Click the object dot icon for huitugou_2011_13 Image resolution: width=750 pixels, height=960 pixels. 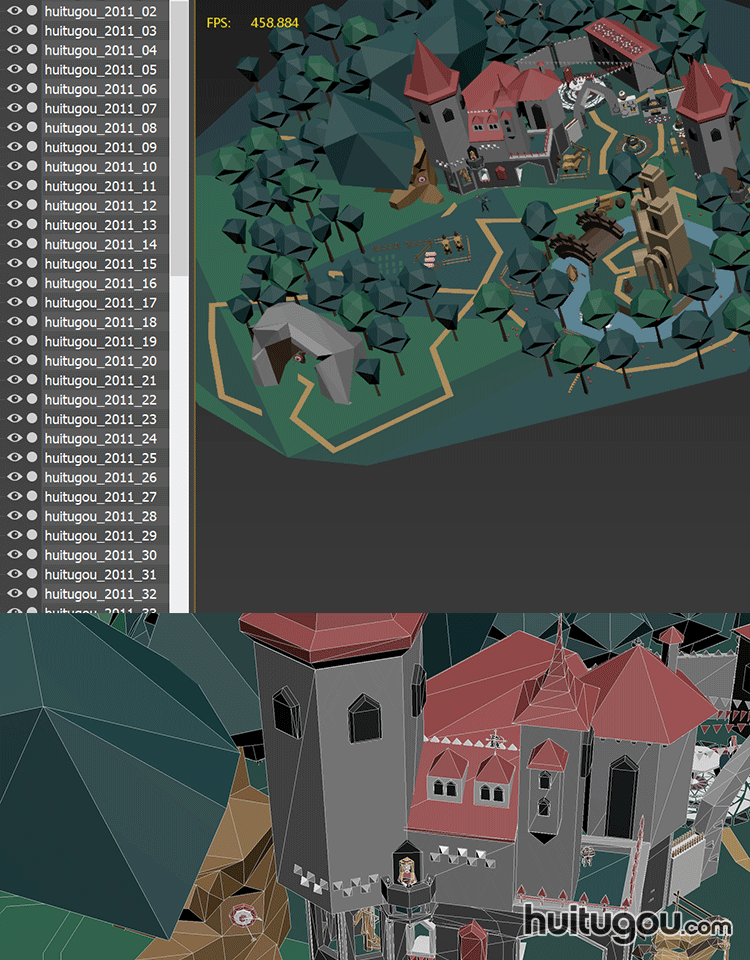32,225
